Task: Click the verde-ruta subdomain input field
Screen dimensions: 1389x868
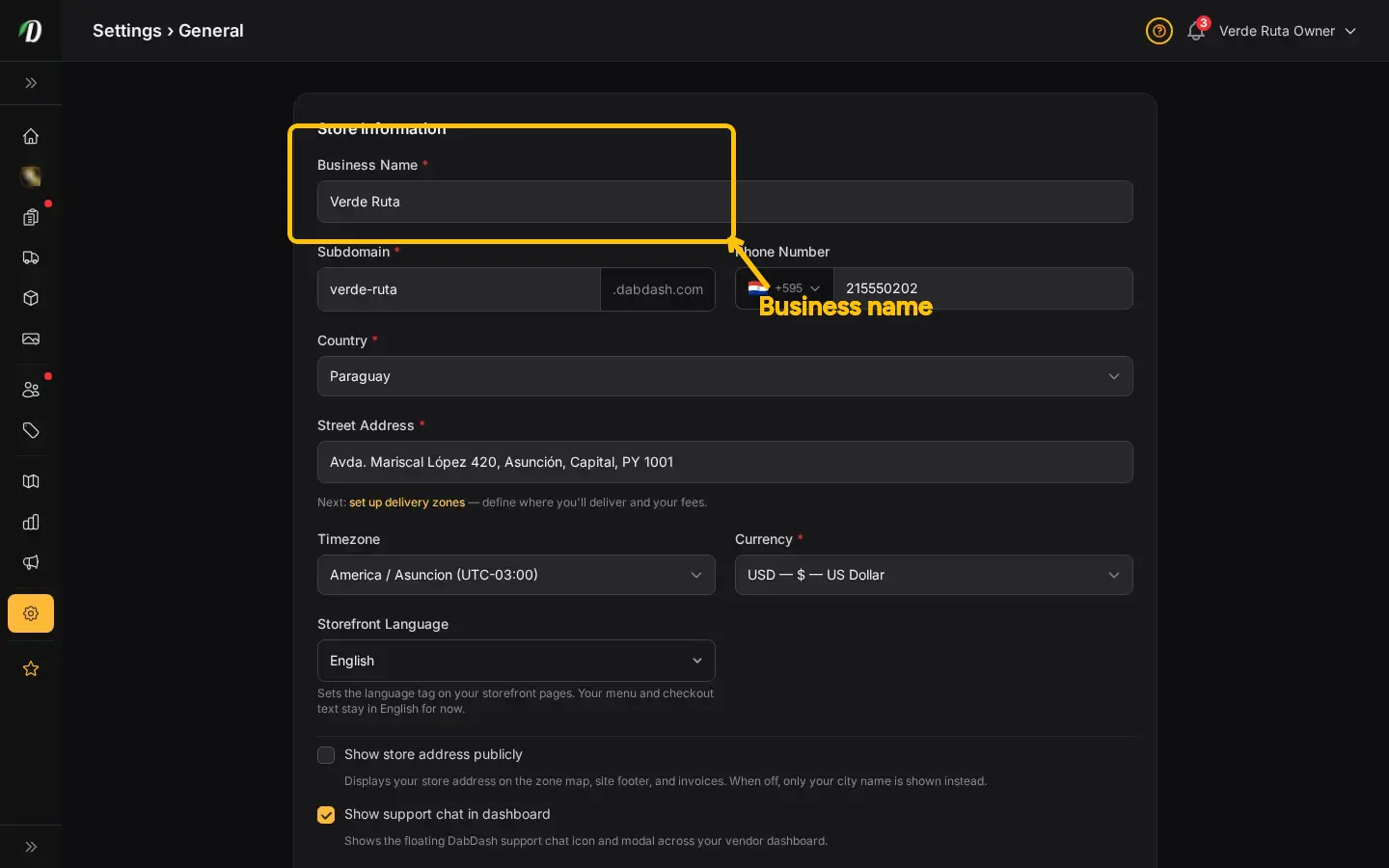Action: (459, 289)
